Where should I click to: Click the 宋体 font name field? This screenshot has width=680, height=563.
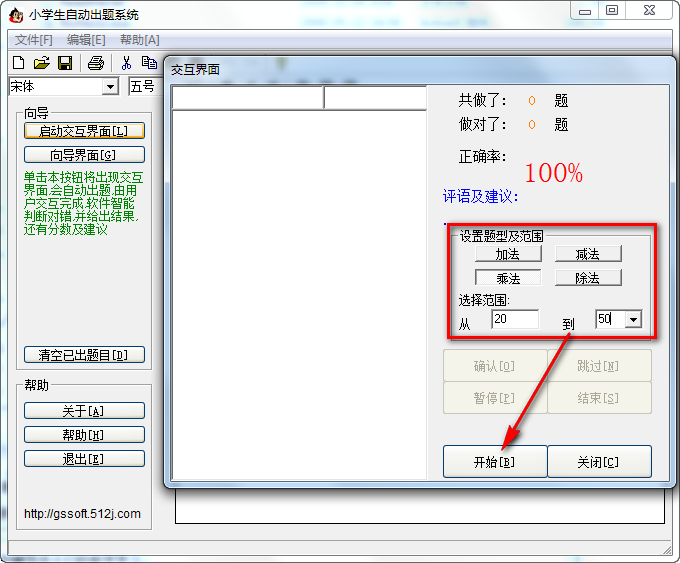click(x=56, y=87)
